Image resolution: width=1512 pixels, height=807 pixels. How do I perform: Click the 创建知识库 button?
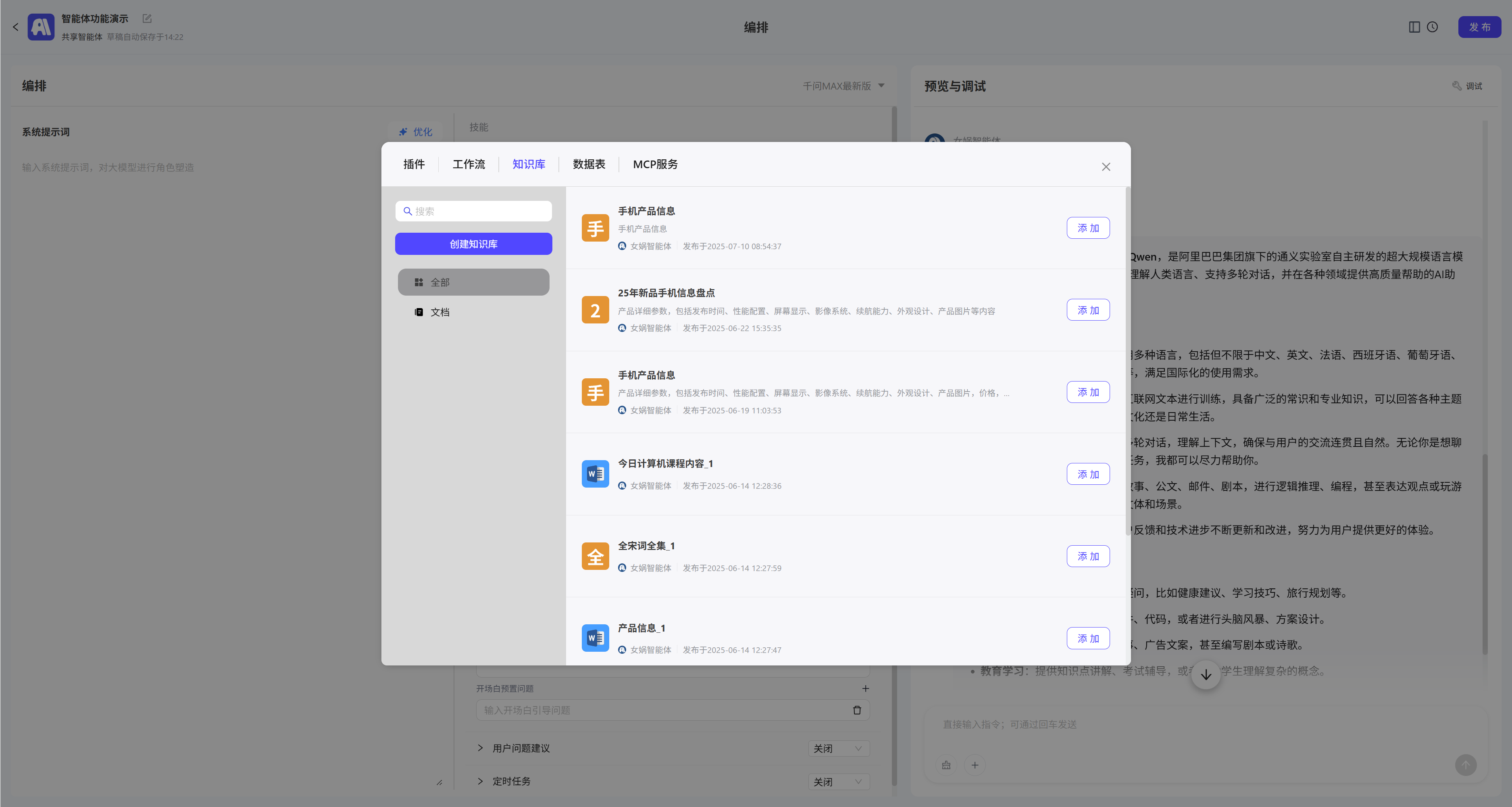(x=473, y=244)
